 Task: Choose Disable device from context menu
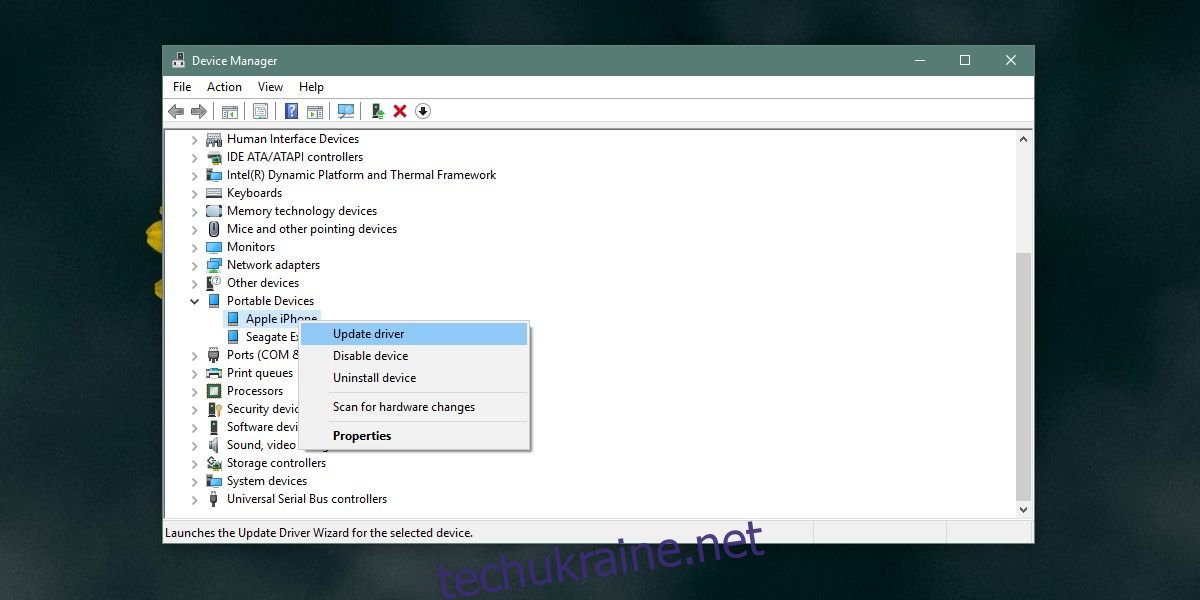click(x=415, y=356)
